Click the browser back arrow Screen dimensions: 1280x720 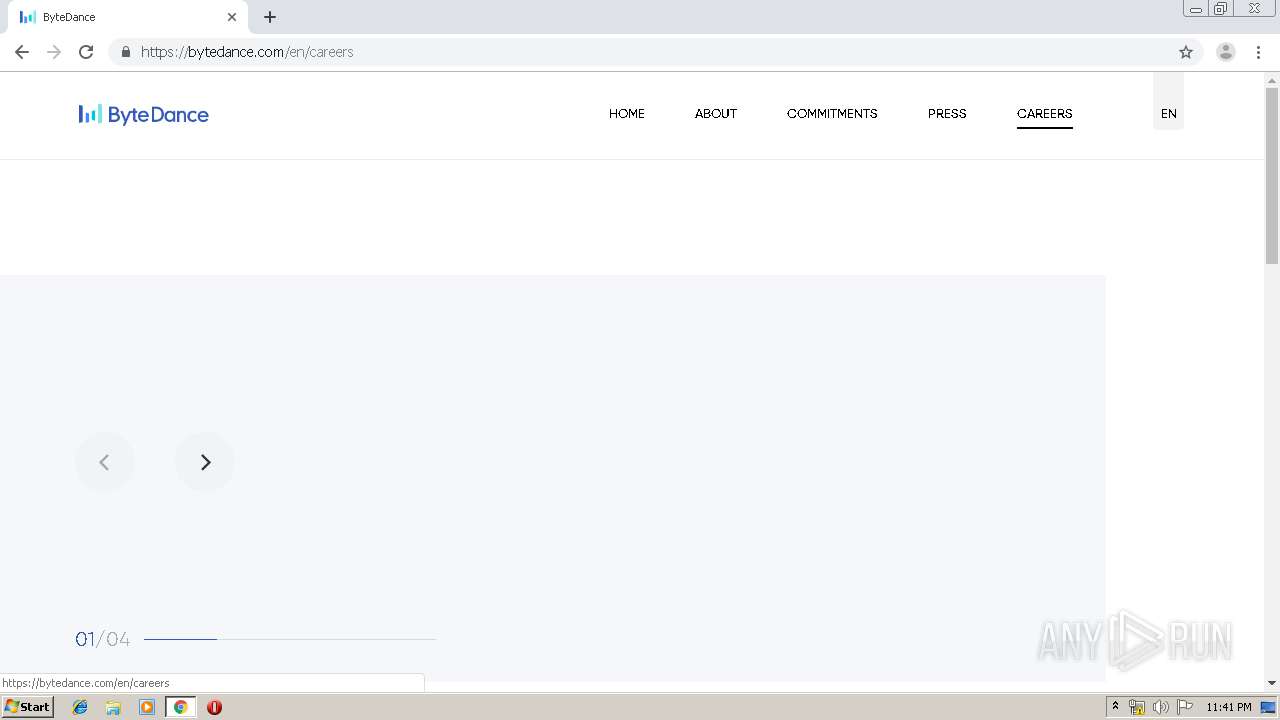coord(22,52)
